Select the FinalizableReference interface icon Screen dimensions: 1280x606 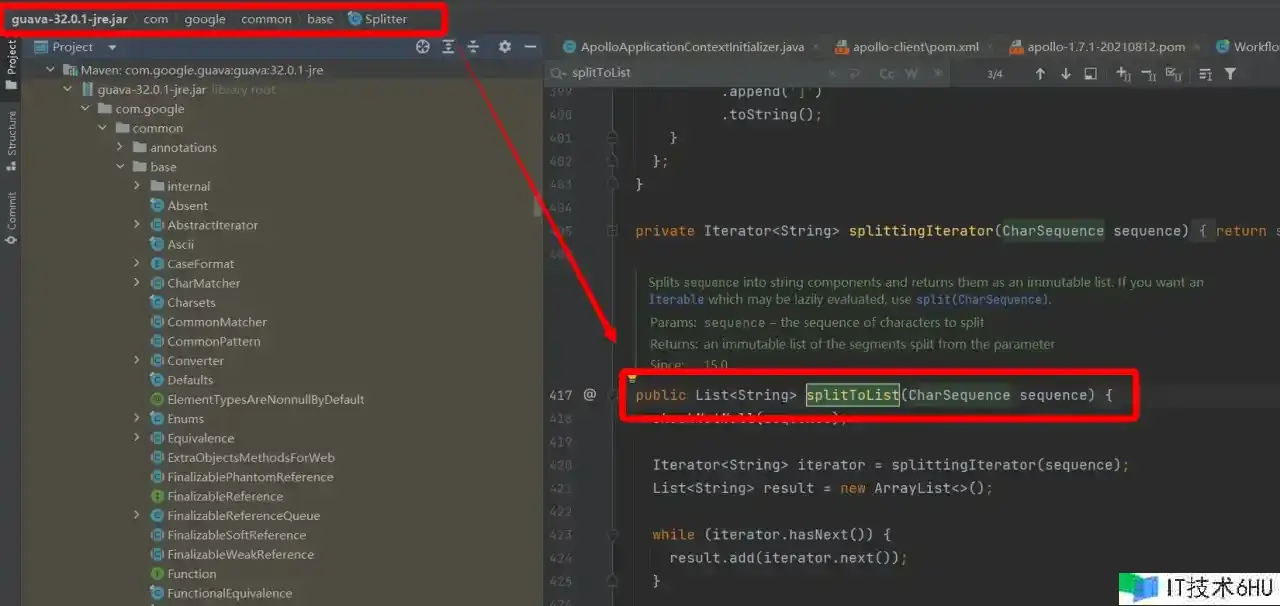pos(157,496)
